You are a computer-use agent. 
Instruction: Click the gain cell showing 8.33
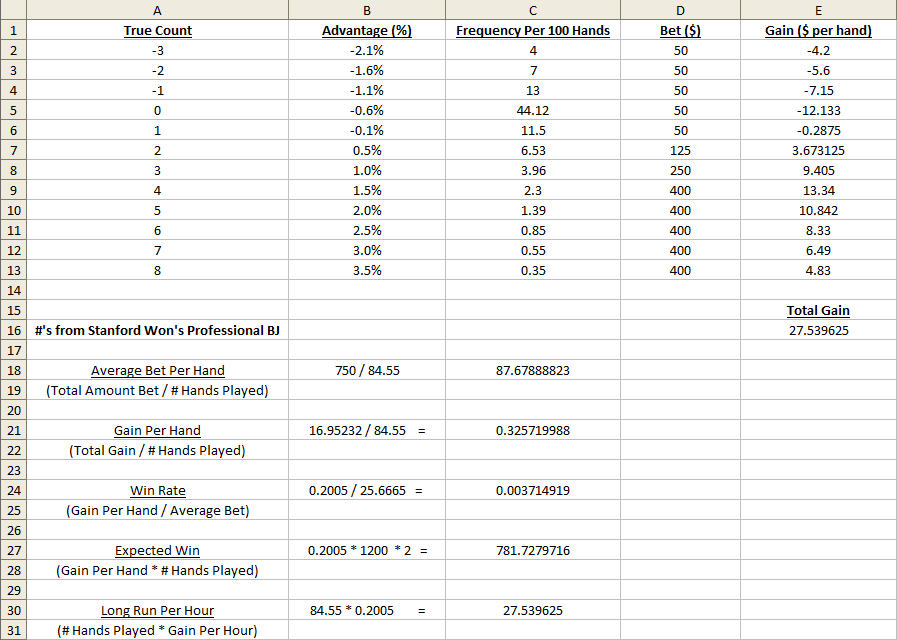click(x=819, y=230)
